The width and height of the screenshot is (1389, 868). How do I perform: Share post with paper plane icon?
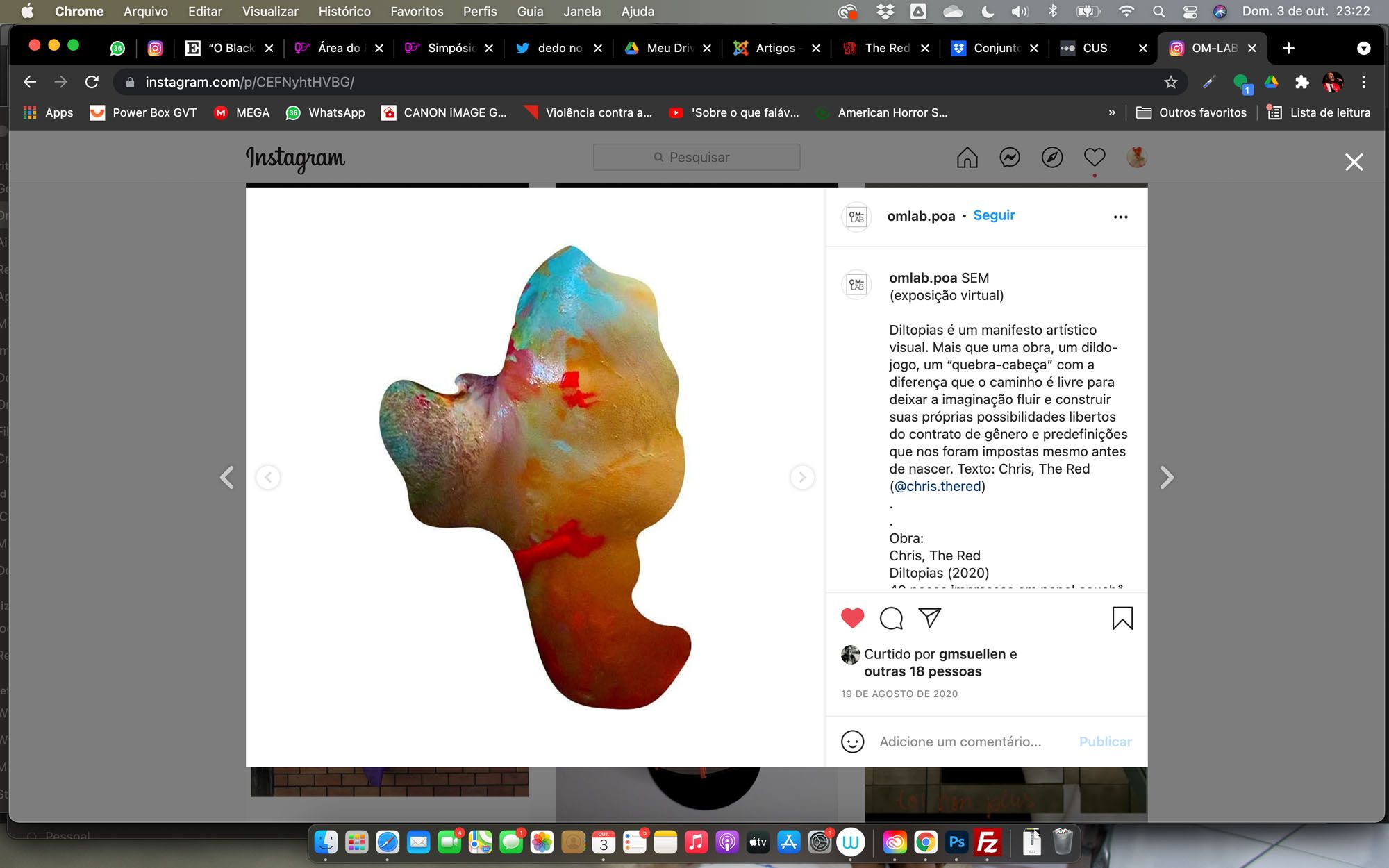click(x=929, y=617)
